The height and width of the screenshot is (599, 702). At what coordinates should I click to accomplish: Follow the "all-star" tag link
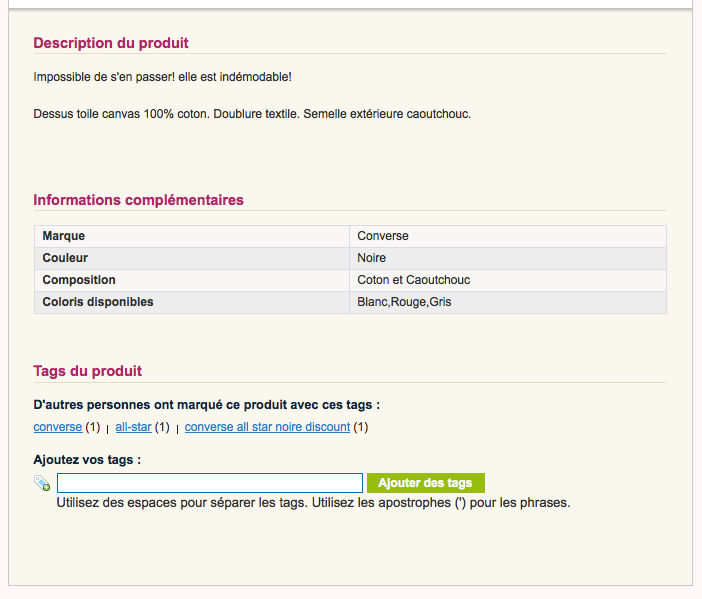[133, 427]
